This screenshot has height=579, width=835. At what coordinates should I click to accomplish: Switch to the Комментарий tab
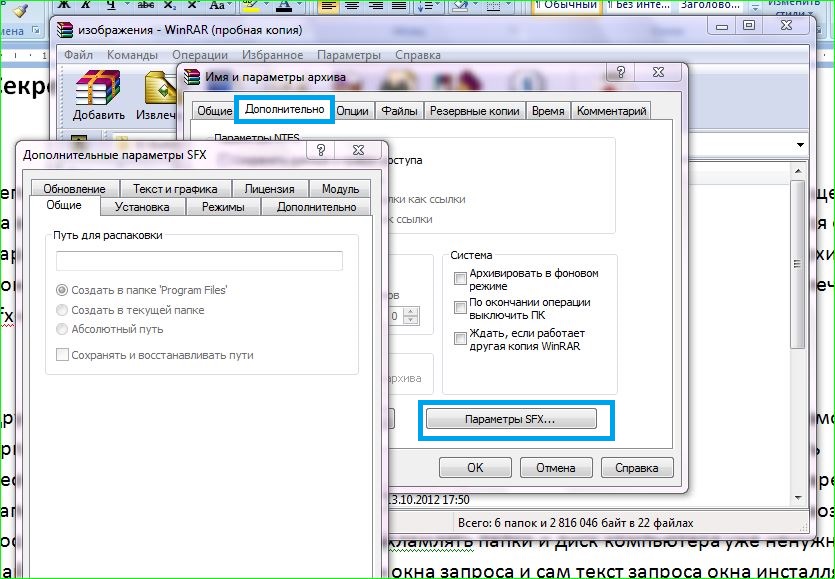tap(611, 111)
